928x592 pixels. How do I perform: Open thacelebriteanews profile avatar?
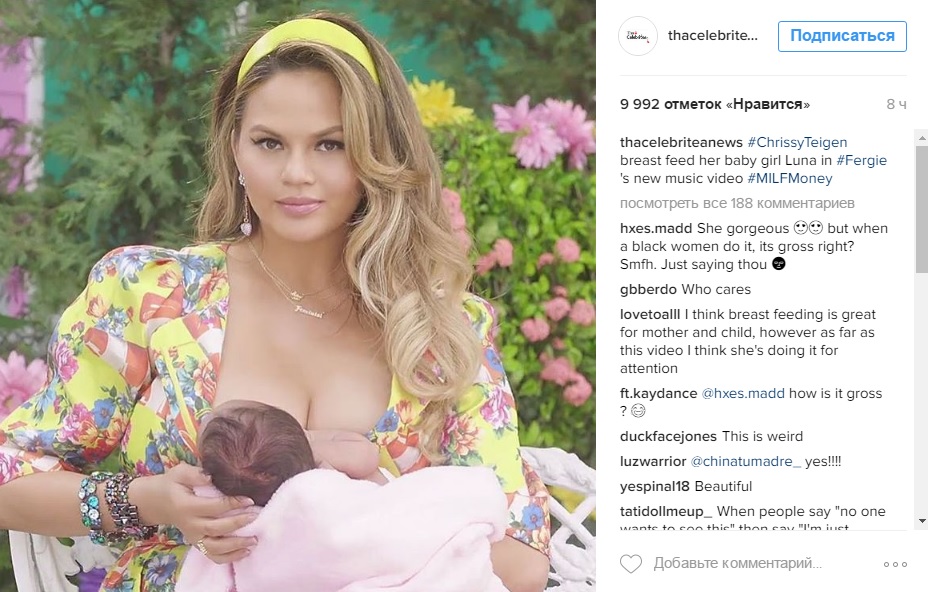point(638,36)
